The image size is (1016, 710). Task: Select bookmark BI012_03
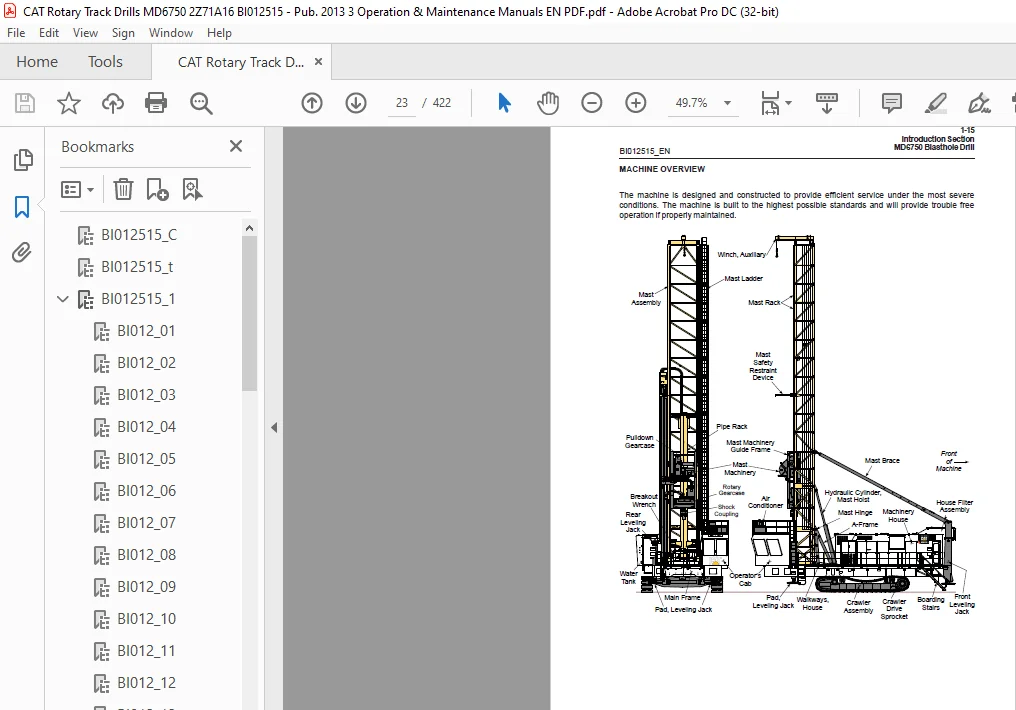point(146,395)
